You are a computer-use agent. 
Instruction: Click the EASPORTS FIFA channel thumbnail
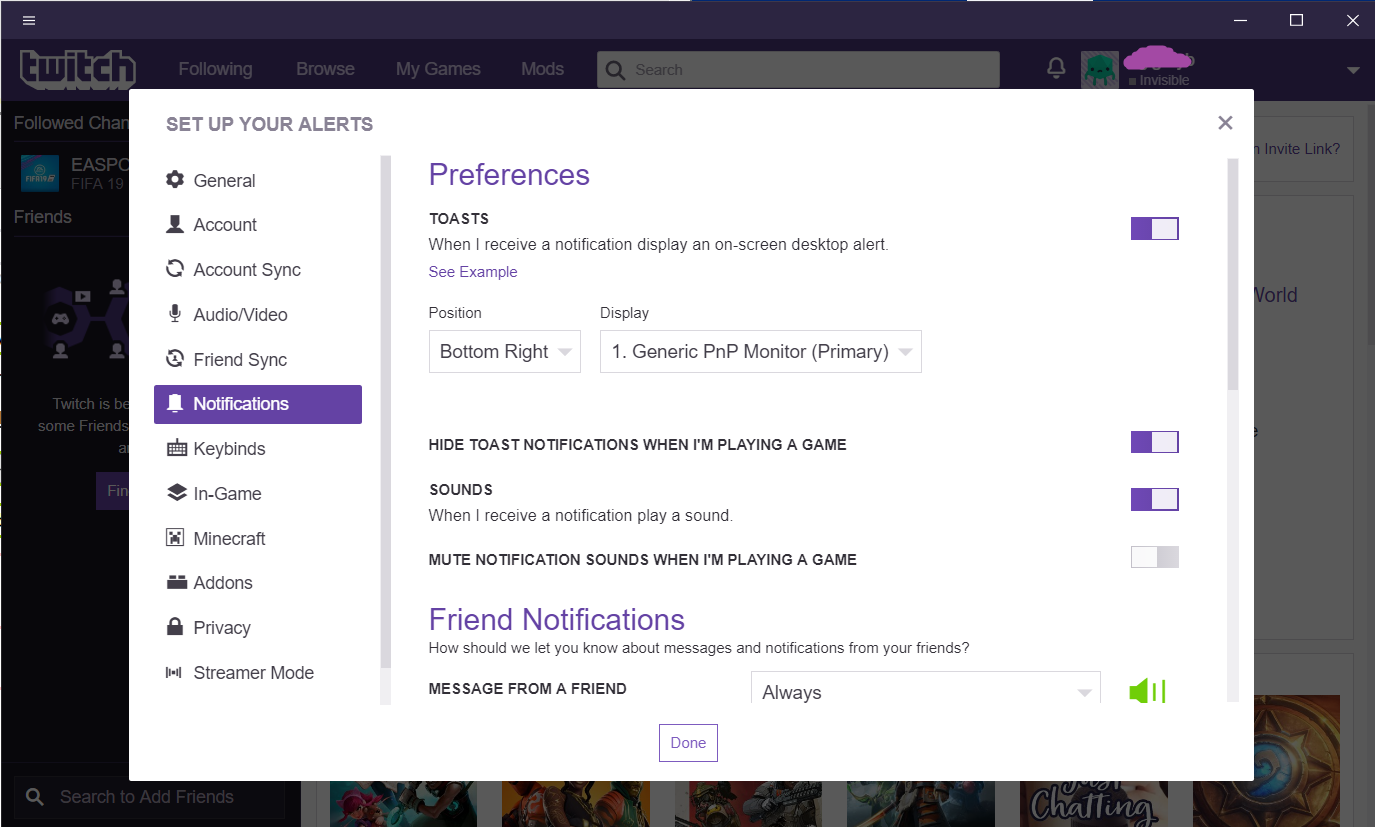[40, 173]
